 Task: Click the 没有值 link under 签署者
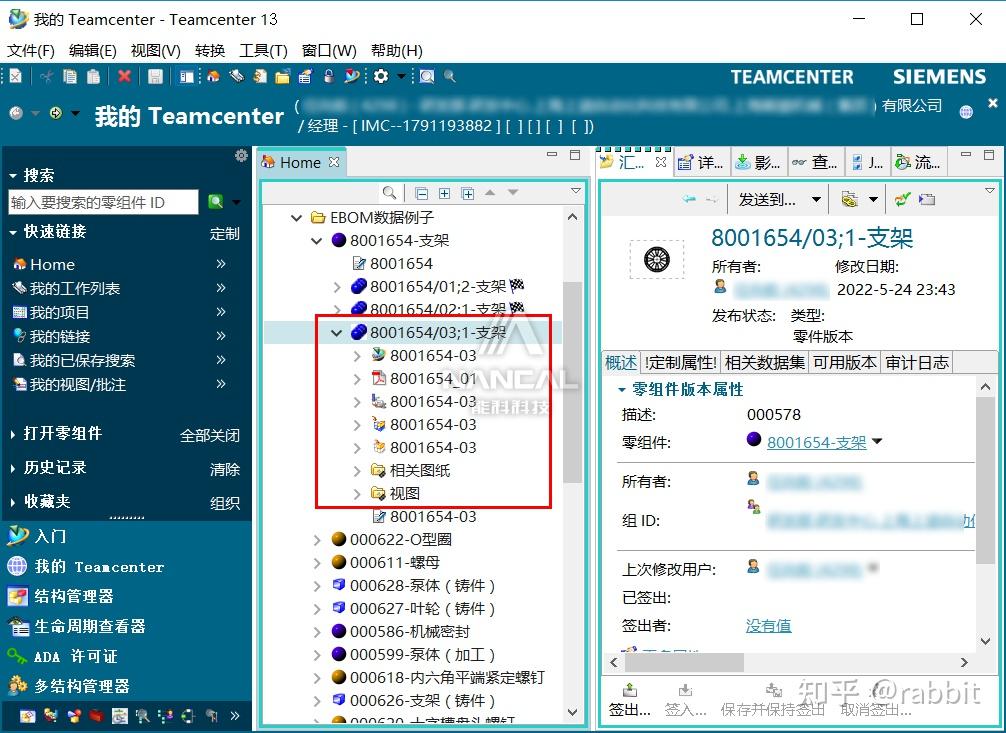767,625
